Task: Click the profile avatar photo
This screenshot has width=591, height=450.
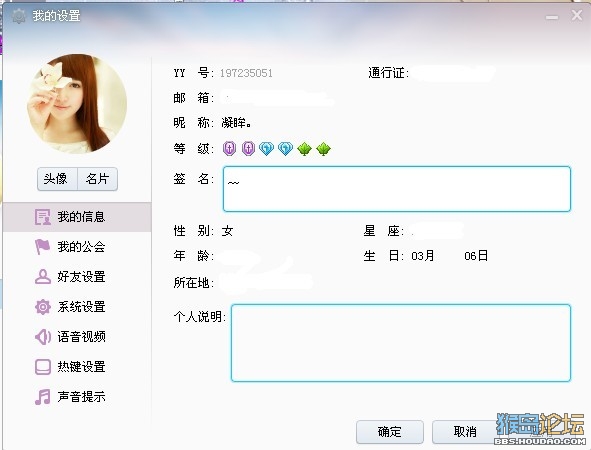Action: coord(77,104)
